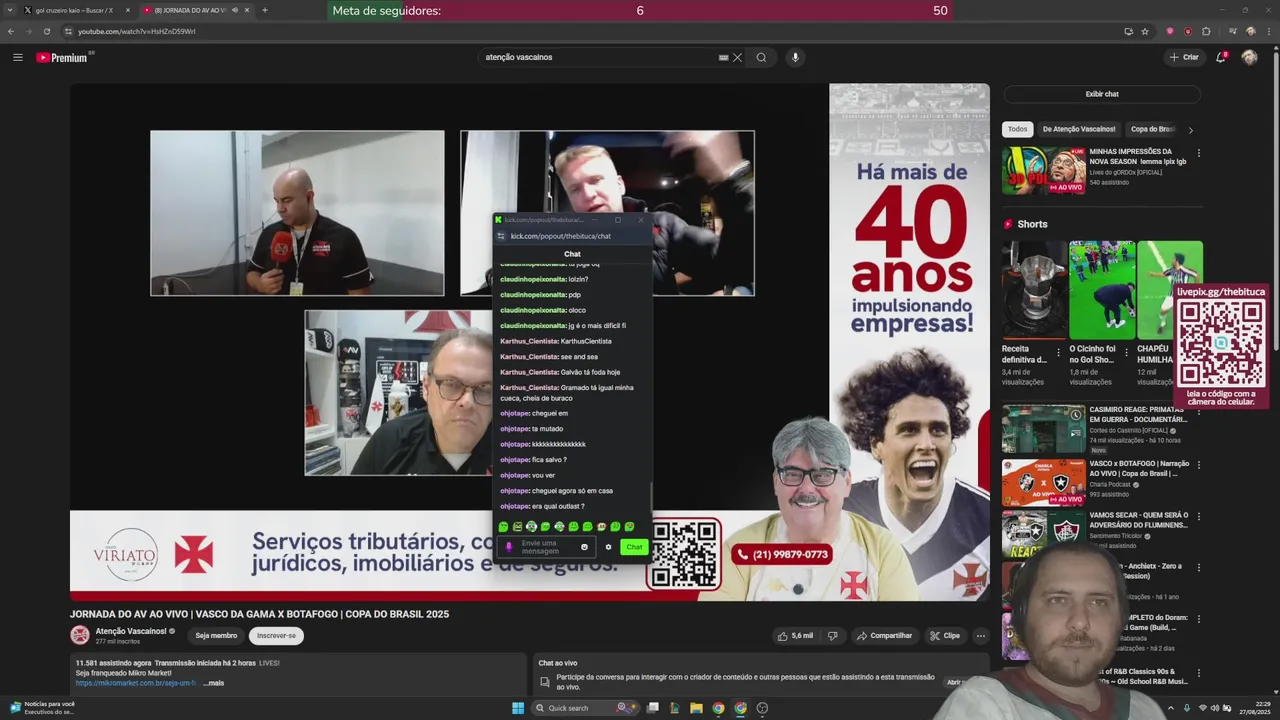Viewport: 1280px width, 720px height.
Task: Open the mikromarket.com.br link in description
Action: pos(135,683)
